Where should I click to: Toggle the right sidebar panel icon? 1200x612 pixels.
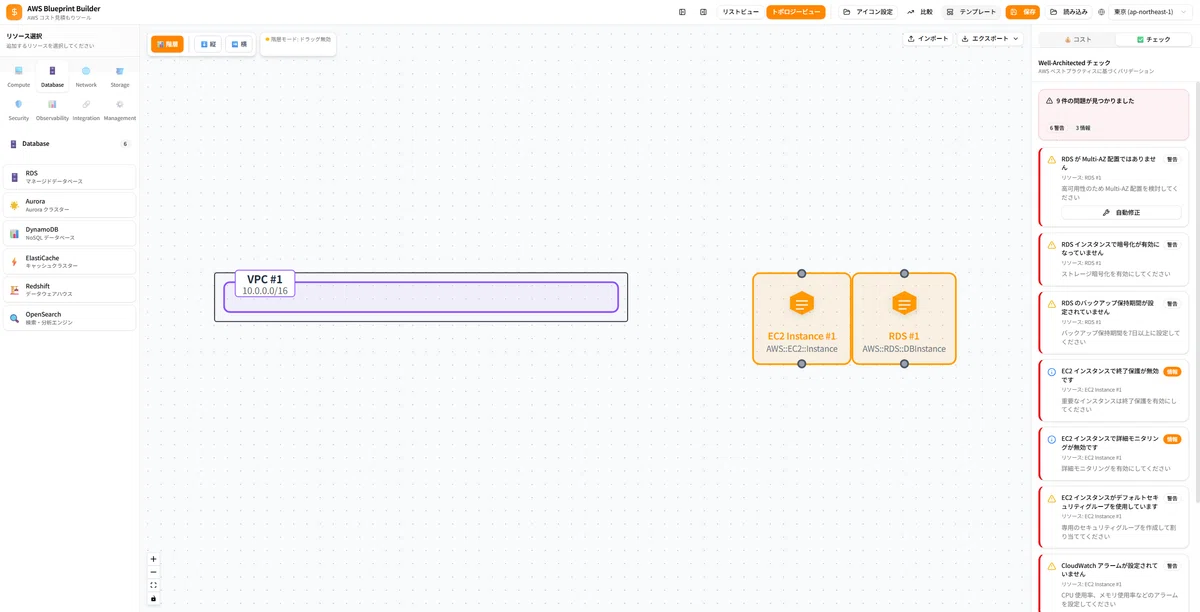[x=703, y=12]
